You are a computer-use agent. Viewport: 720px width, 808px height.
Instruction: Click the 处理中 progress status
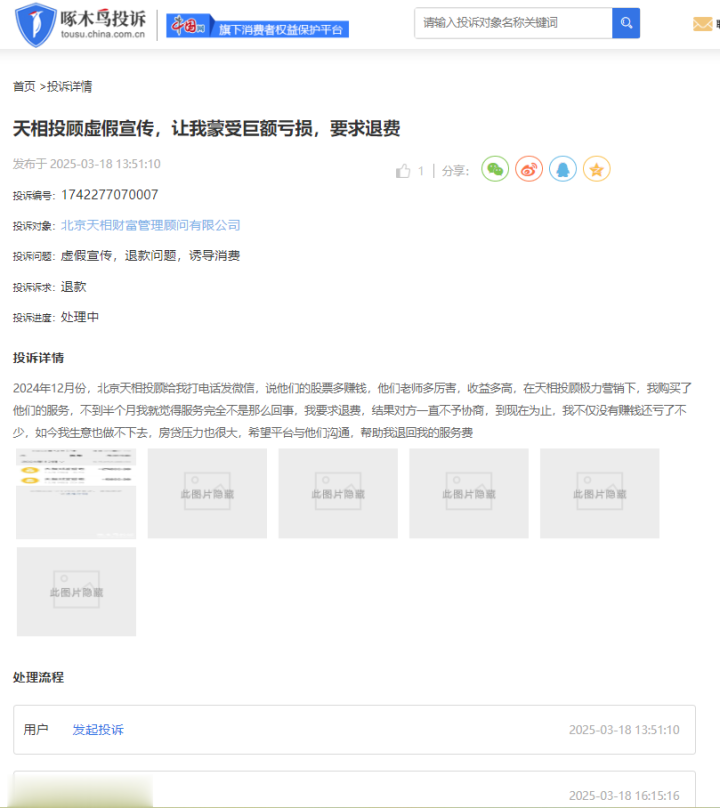click(80, 317)
